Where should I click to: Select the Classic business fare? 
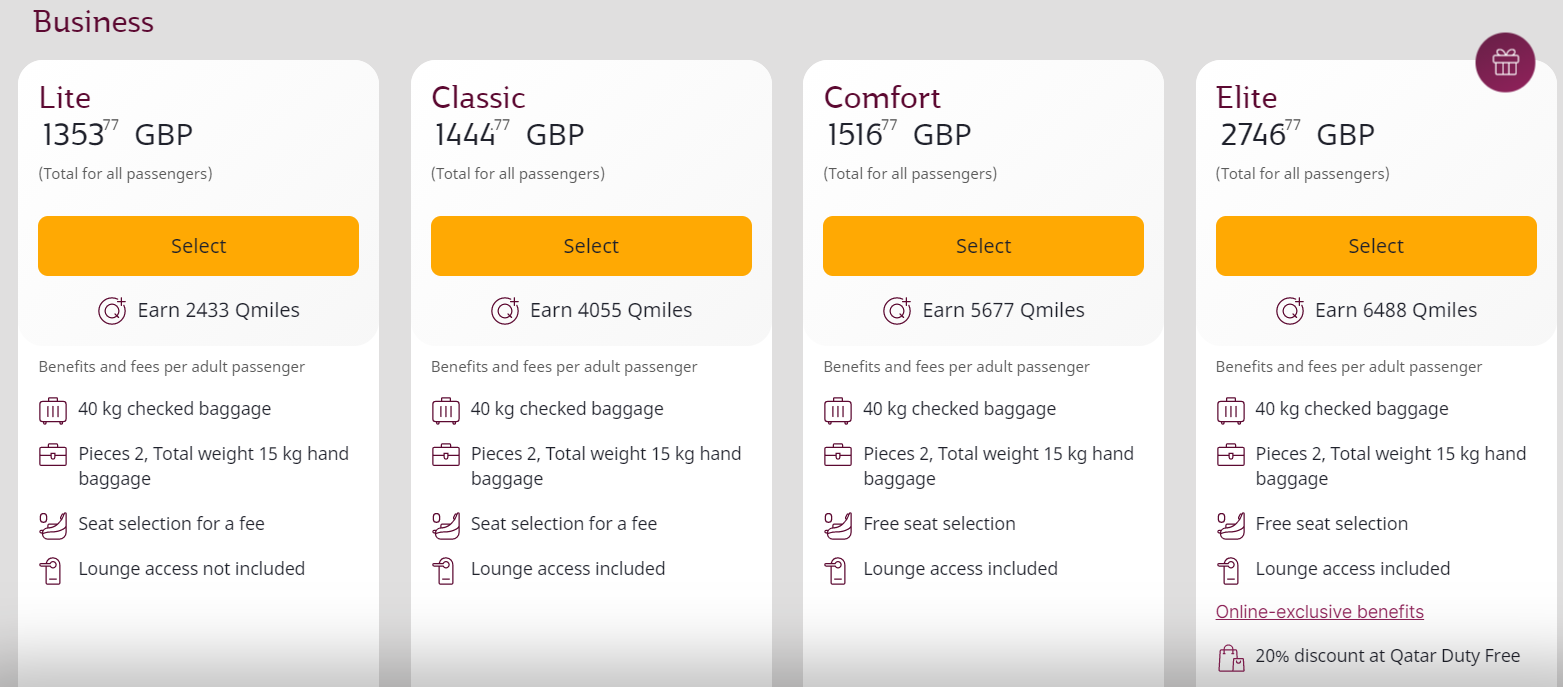[x=591, y=246]
